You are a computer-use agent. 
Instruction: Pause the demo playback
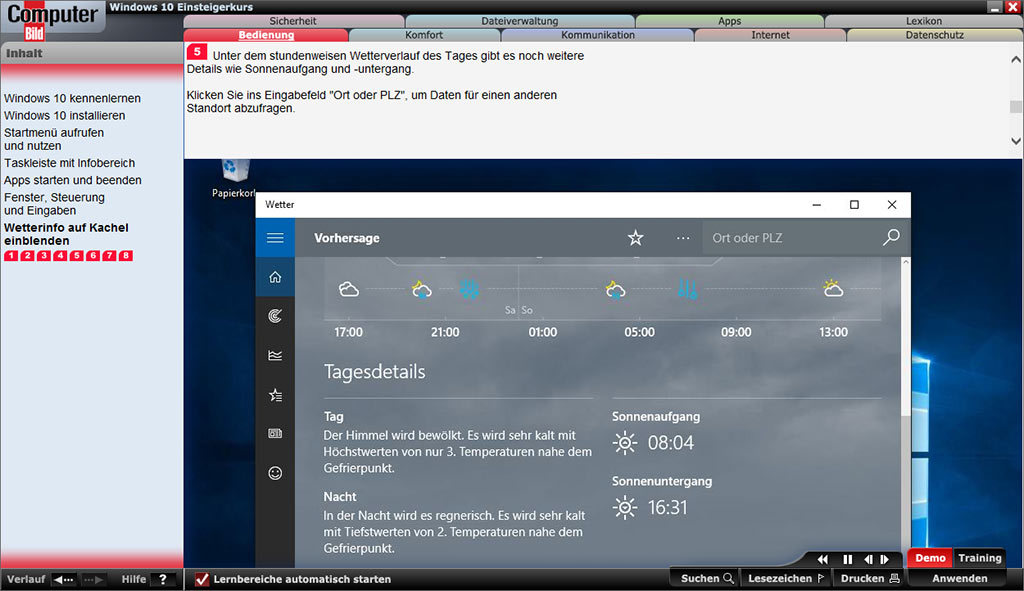pos(847,559)
